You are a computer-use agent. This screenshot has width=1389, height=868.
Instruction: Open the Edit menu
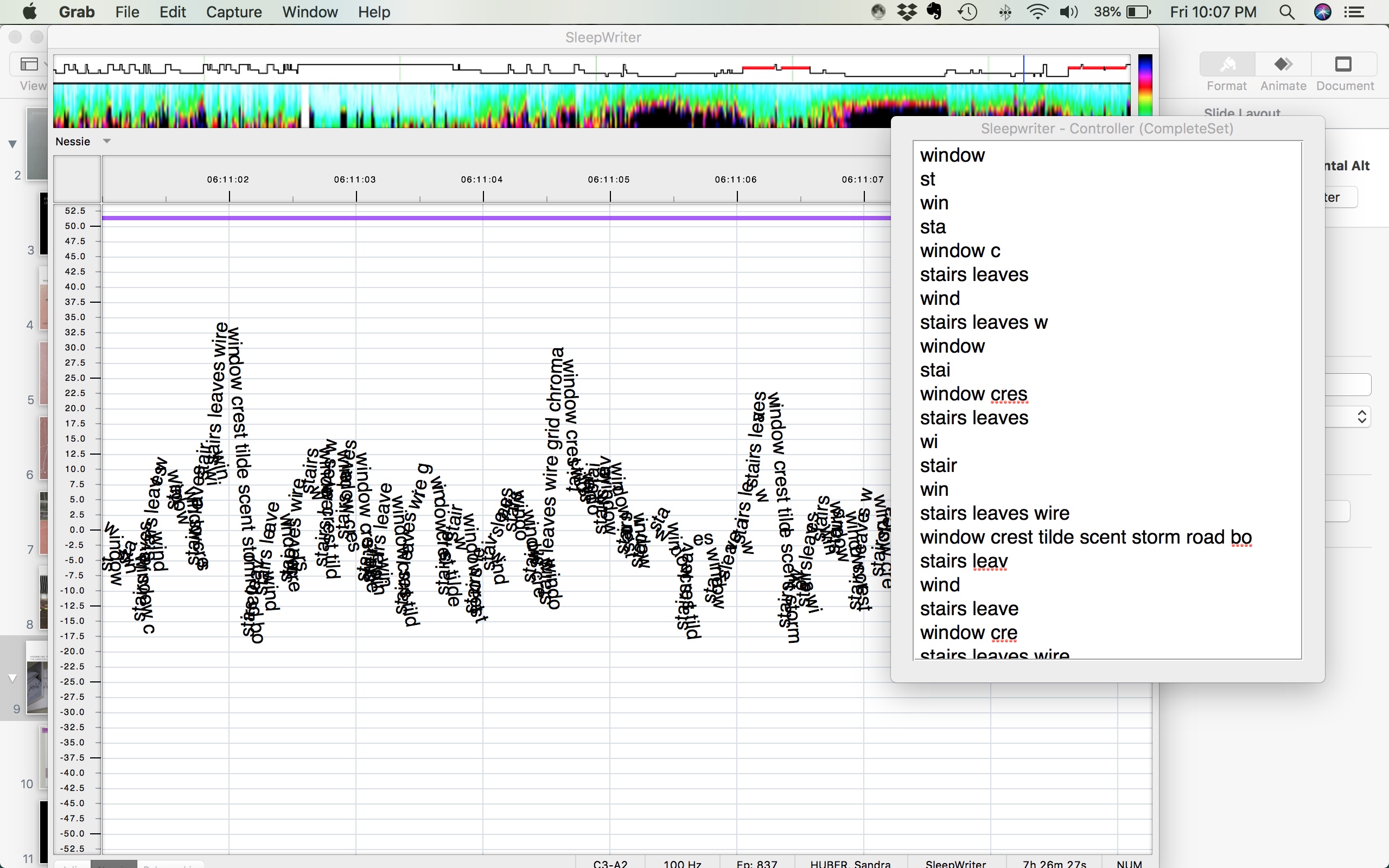coord(172,12)
